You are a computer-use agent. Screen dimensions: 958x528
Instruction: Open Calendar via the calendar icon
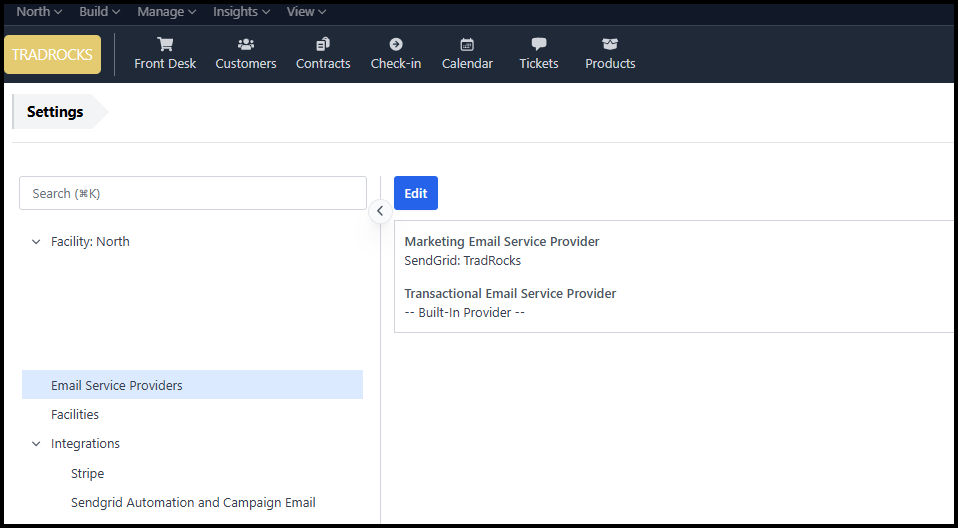point(467,44)
